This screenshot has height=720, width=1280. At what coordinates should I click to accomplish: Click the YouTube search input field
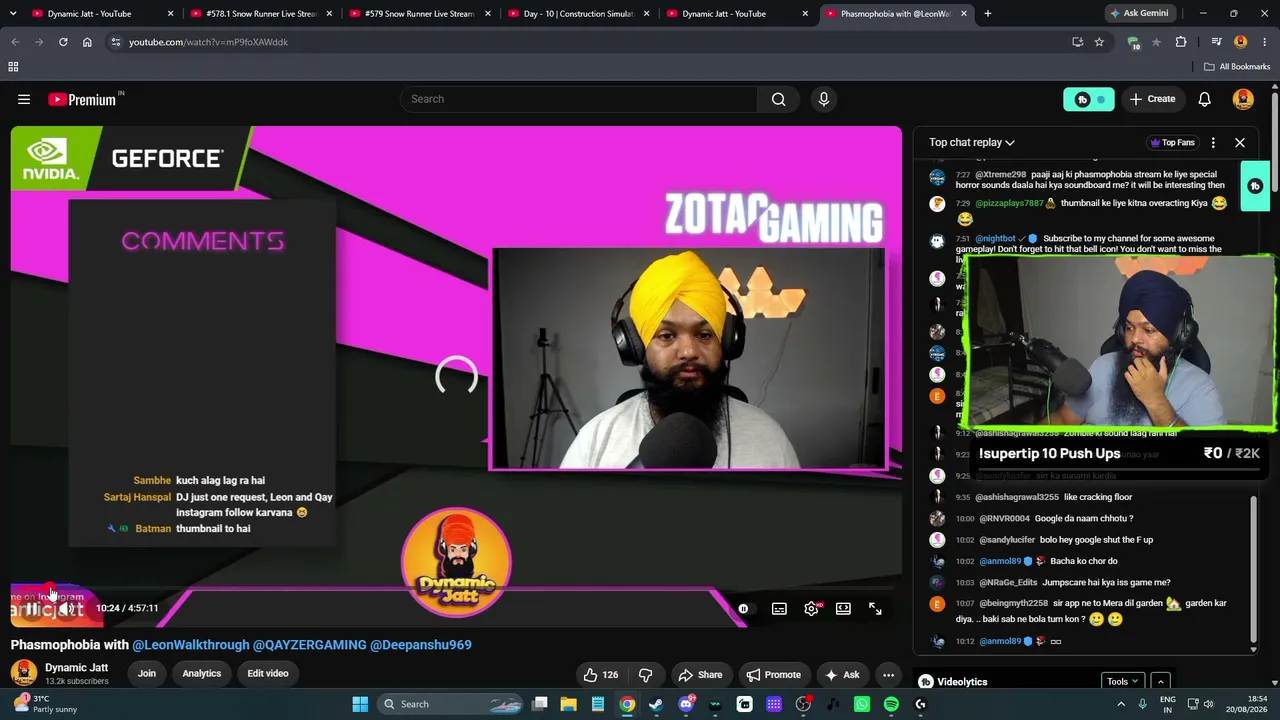tap(579, 99)
